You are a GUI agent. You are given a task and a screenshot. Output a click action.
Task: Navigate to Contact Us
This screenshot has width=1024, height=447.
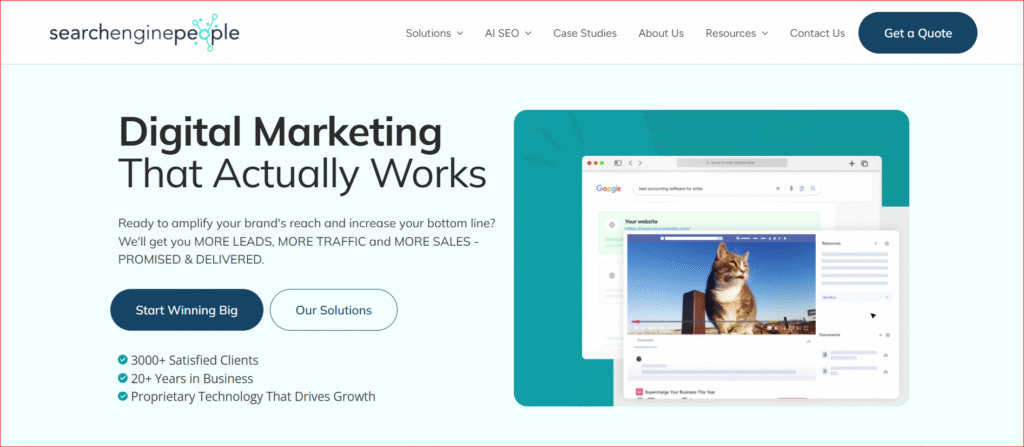pos(817,33)
